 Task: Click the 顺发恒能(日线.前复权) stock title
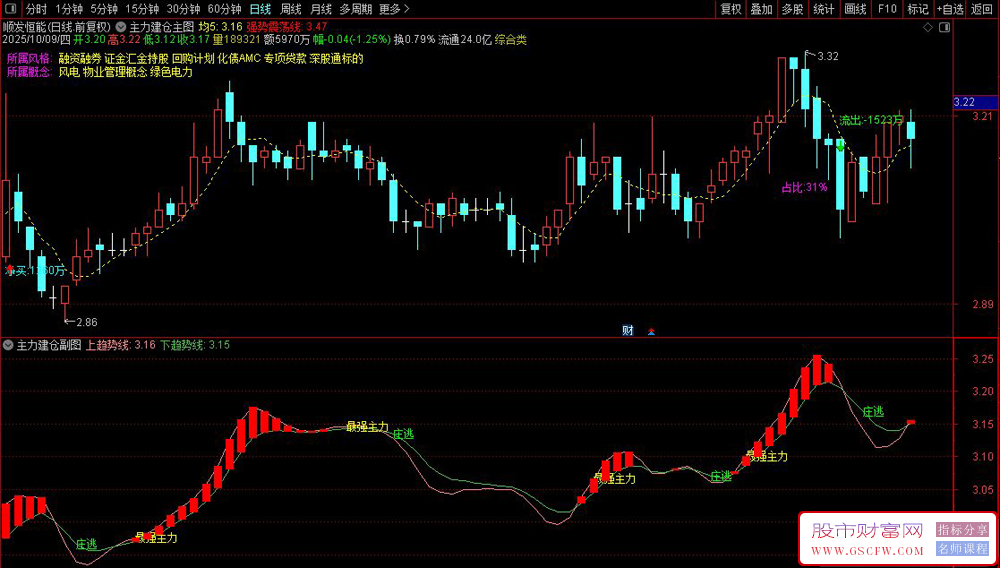click(x=57, y=27)
